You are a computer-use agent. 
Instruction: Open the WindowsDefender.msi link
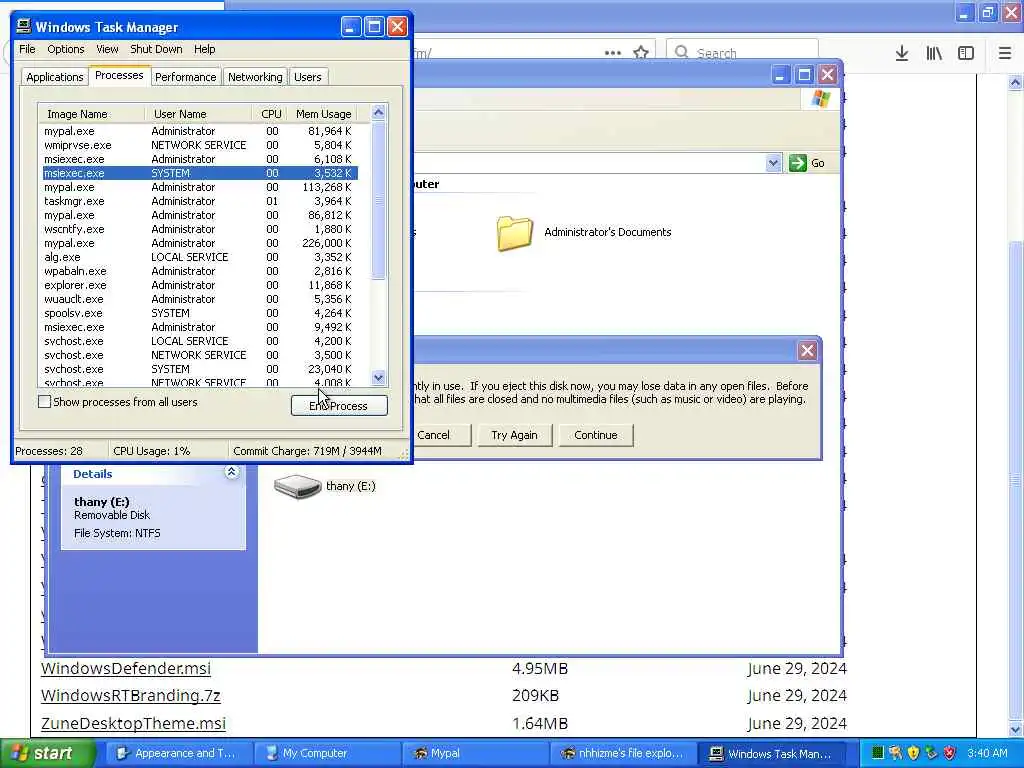pyautogui.click(x=126, y=668)
